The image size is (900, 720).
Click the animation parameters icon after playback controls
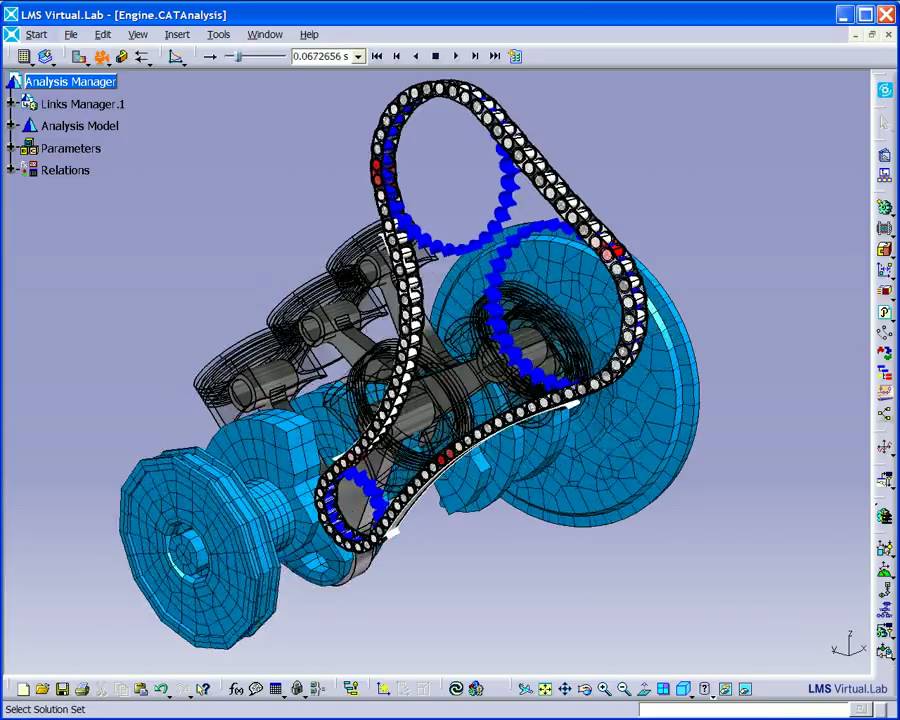pos(515,56)
